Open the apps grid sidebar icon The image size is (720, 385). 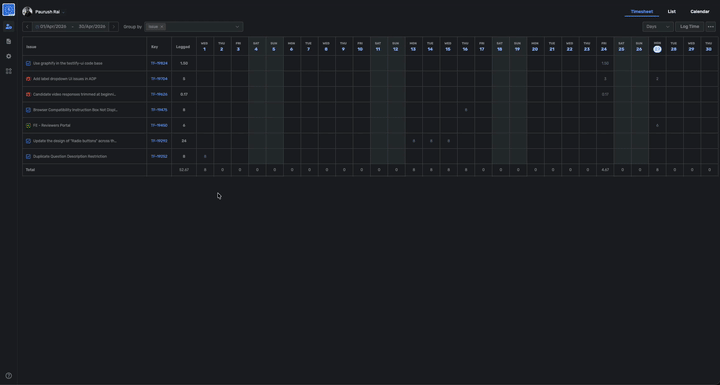coord(9,71)
